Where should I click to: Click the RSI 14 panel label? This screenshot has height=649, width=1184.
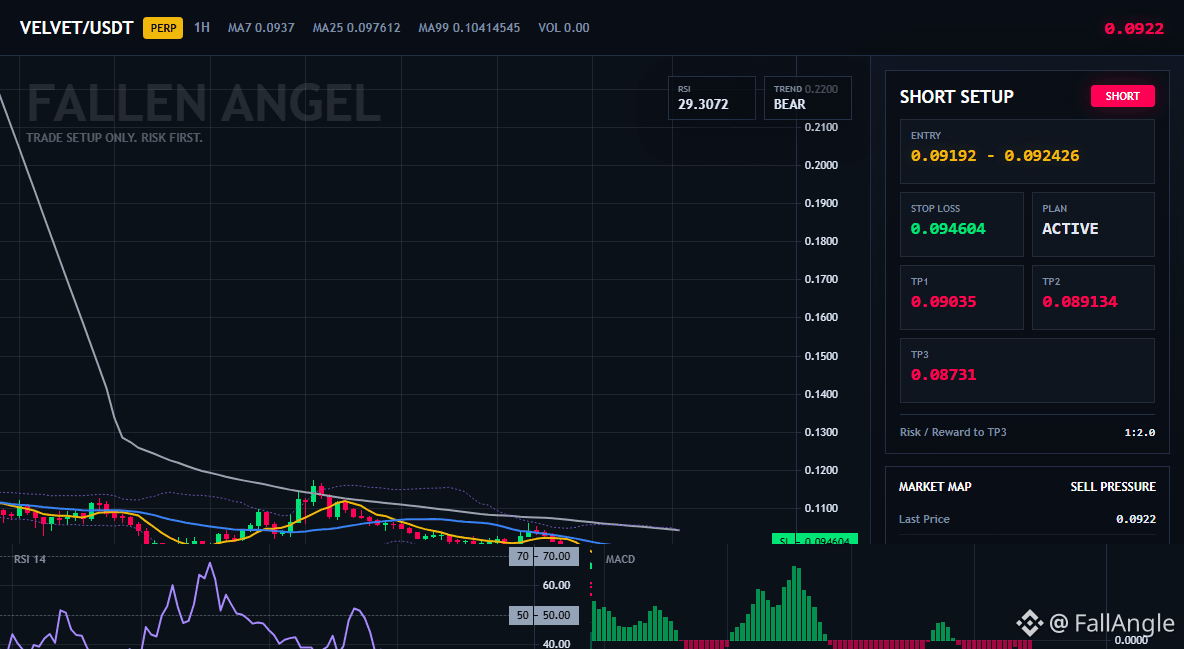point(29,559)
